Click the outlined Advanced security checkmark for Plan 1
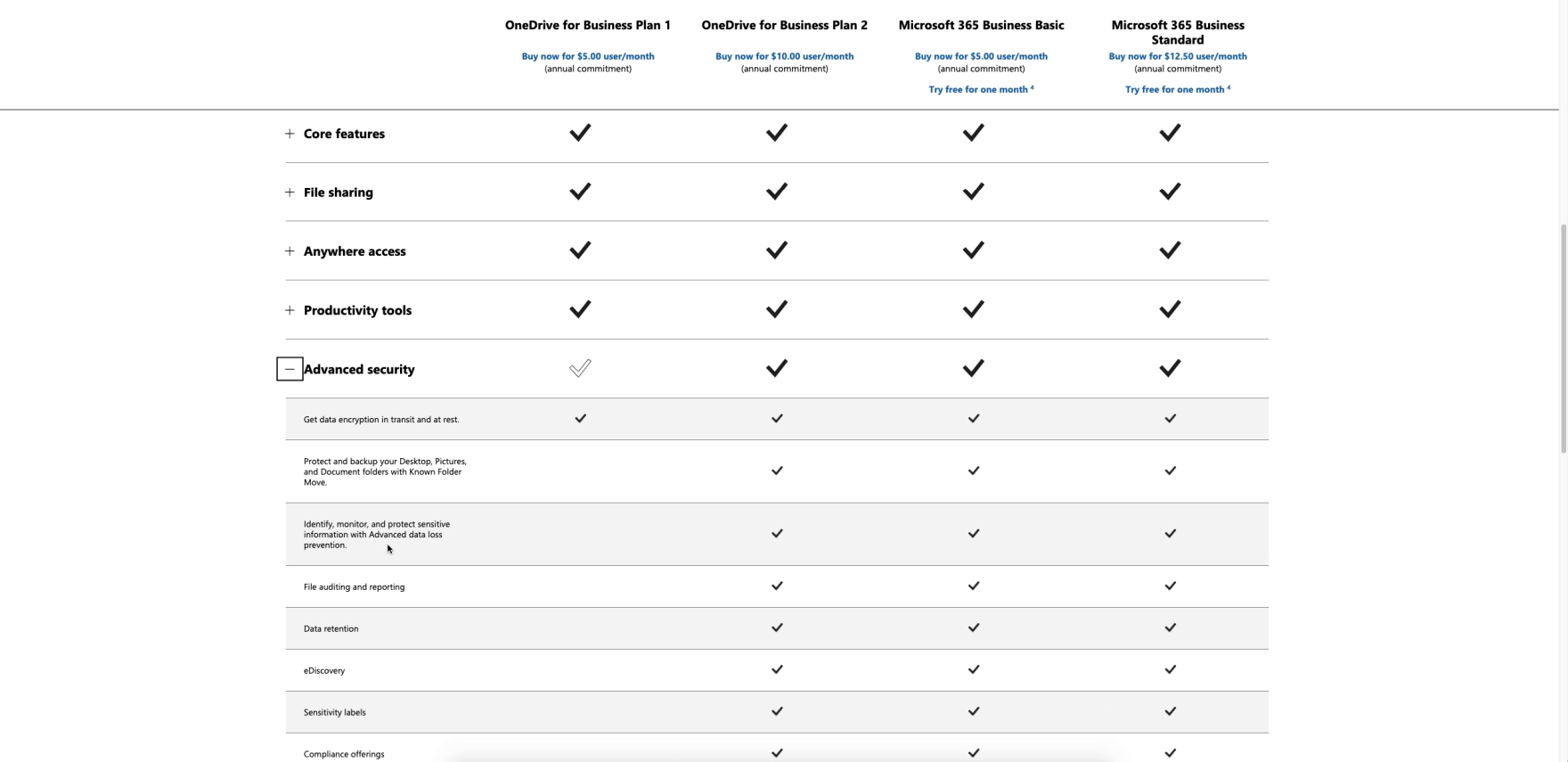Screen dimensions: 1568x762 tap(580, 368)
